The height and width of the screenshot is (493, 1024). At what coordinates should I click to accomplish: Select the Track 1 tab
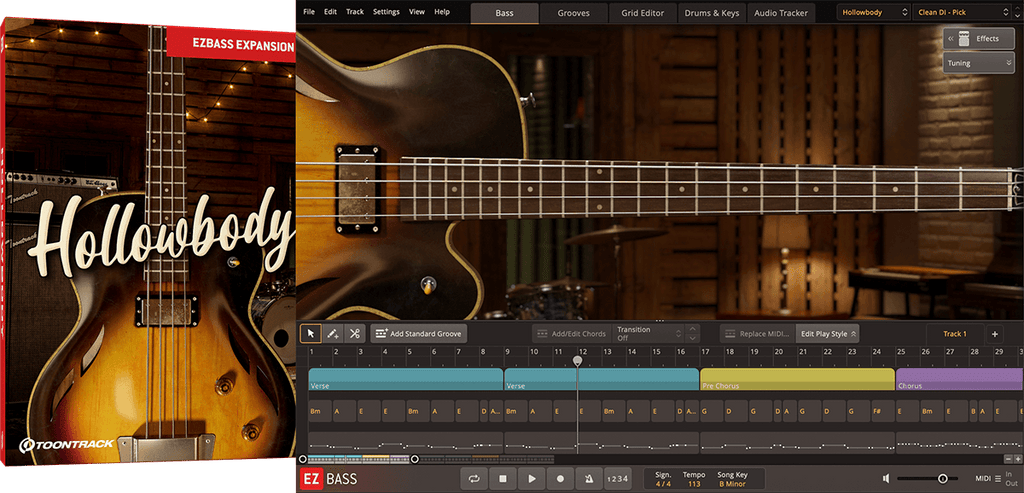click(954, 334)
